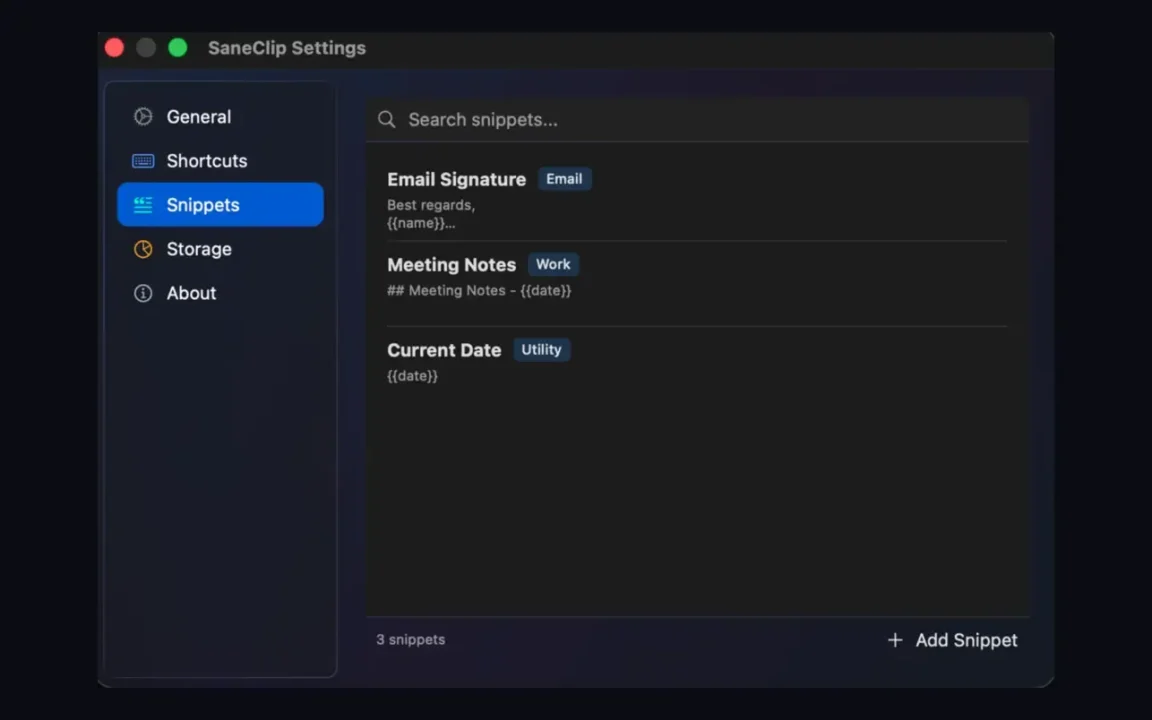Click the About info icon

click(x=143, y=293)
